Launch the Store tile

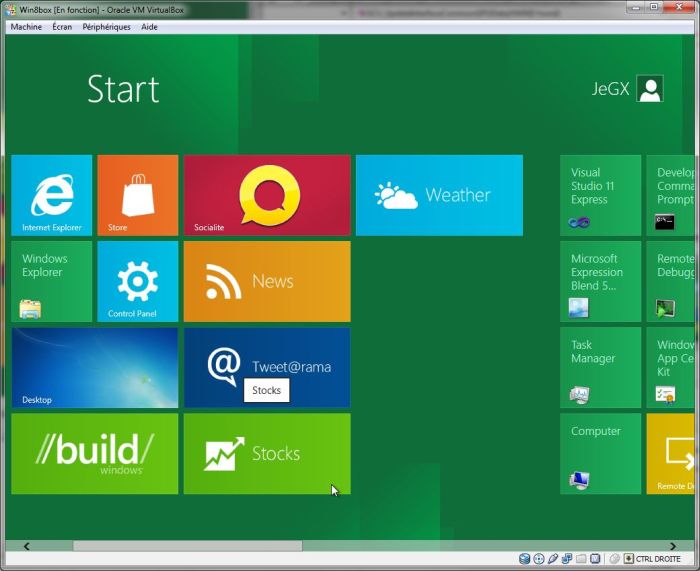point(138,195)
